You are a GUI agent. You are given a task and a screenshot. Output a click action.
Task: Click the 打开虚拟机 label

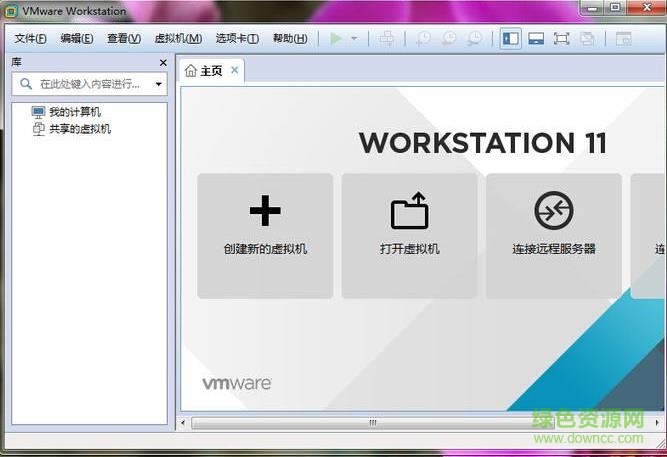click(x=409, y=249)
